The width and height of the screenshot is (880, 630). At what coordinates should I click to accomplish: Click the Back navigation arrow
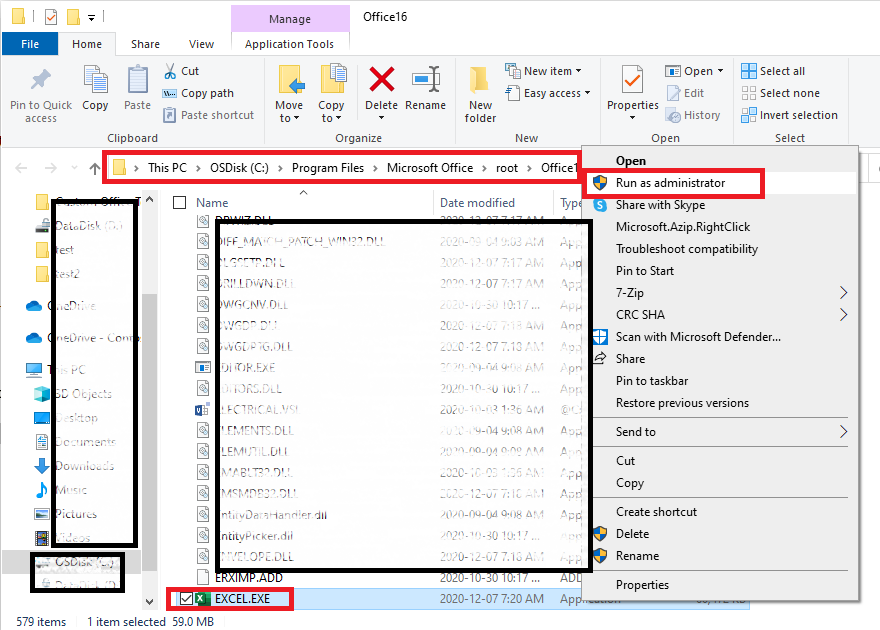click(21, 168)
